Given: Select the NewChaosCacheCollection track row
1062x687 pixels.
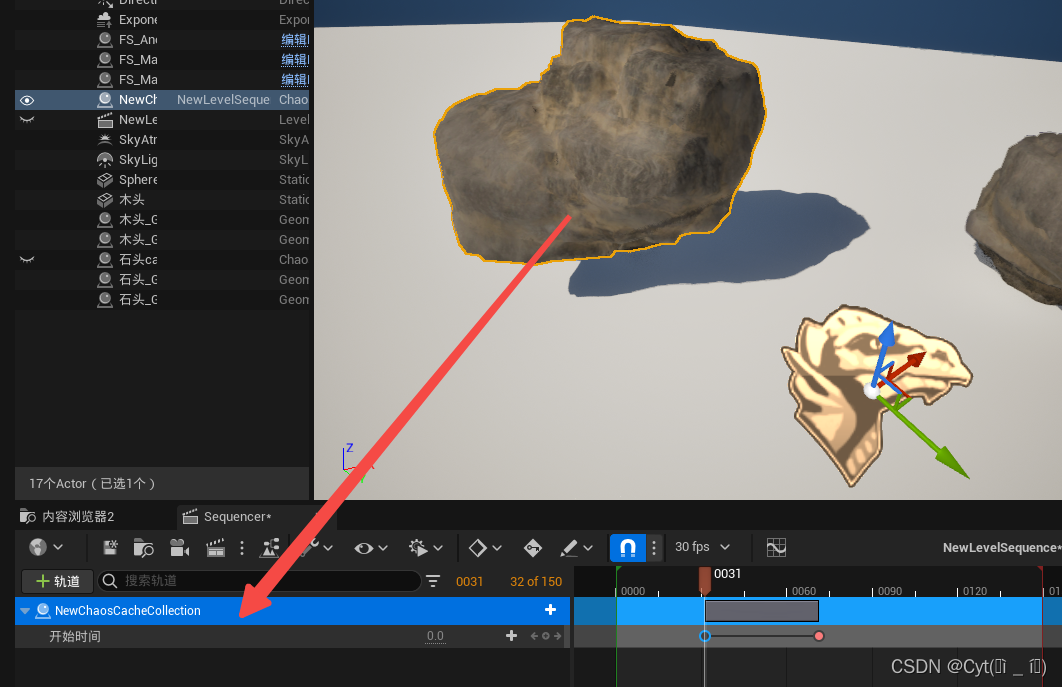Looking at the screenshot, I should pyautogui.click(x=292, y=610).
